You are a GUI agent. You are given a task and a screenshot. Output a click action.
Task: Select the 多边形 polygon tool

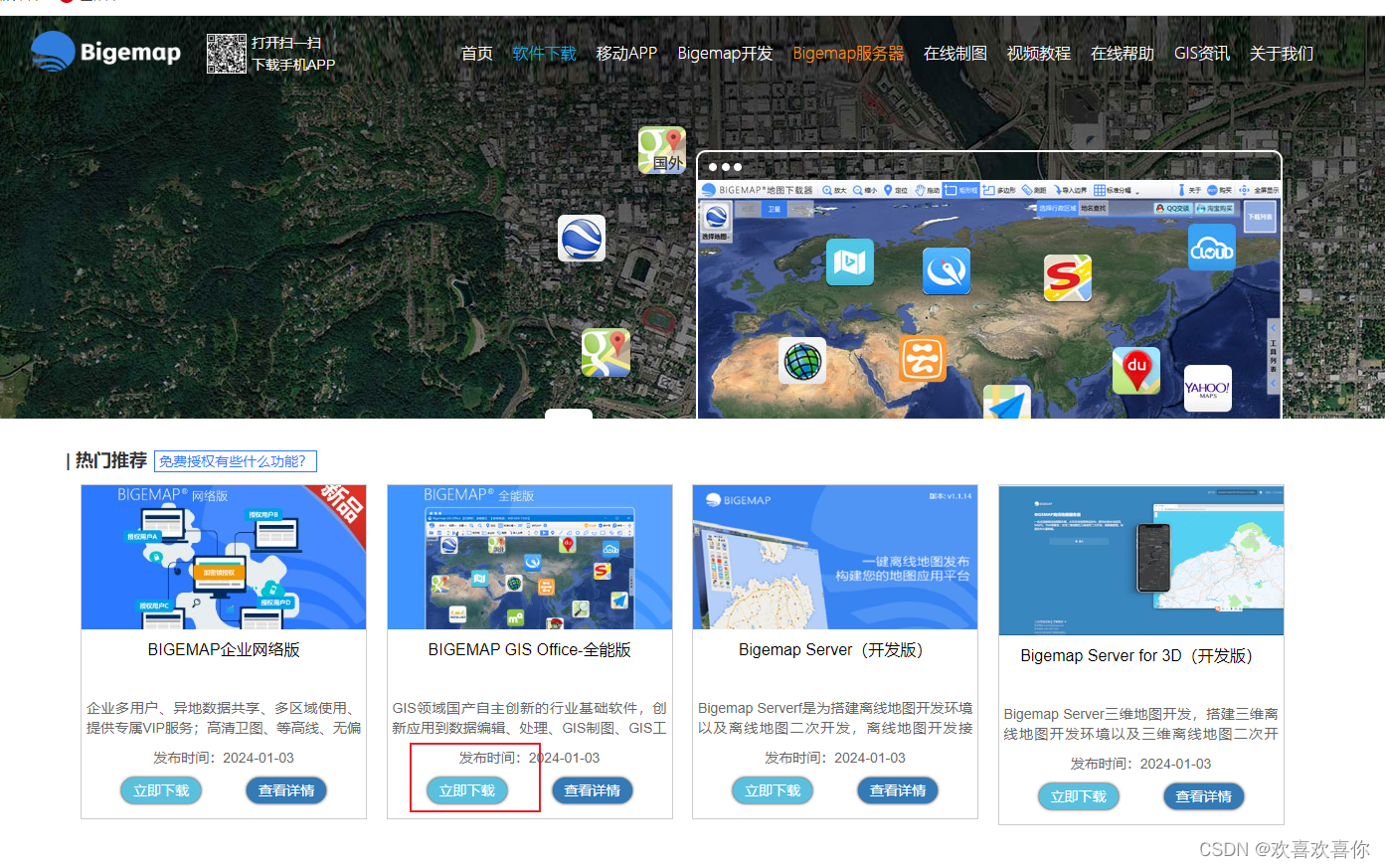pos(999,190)
